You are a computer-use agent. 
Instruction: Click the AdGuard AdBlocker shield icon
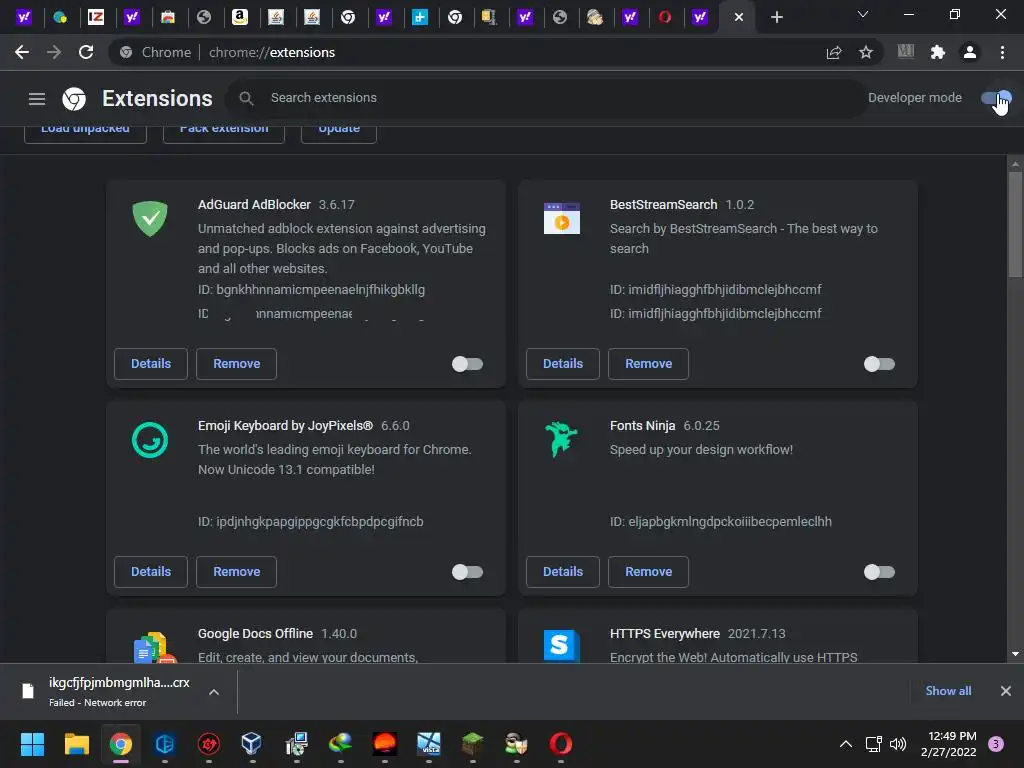click(150, 218)
